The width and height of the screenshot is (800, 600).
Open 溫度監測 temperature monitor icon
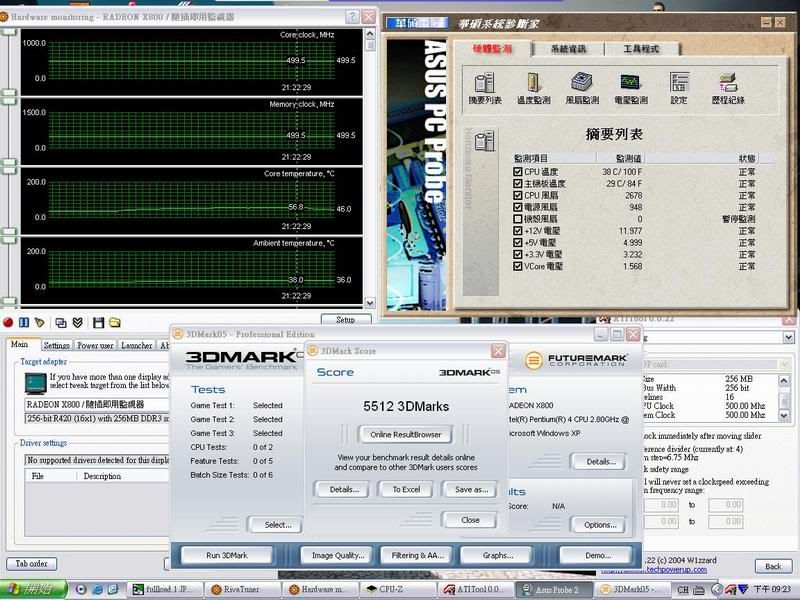(533, 88)
